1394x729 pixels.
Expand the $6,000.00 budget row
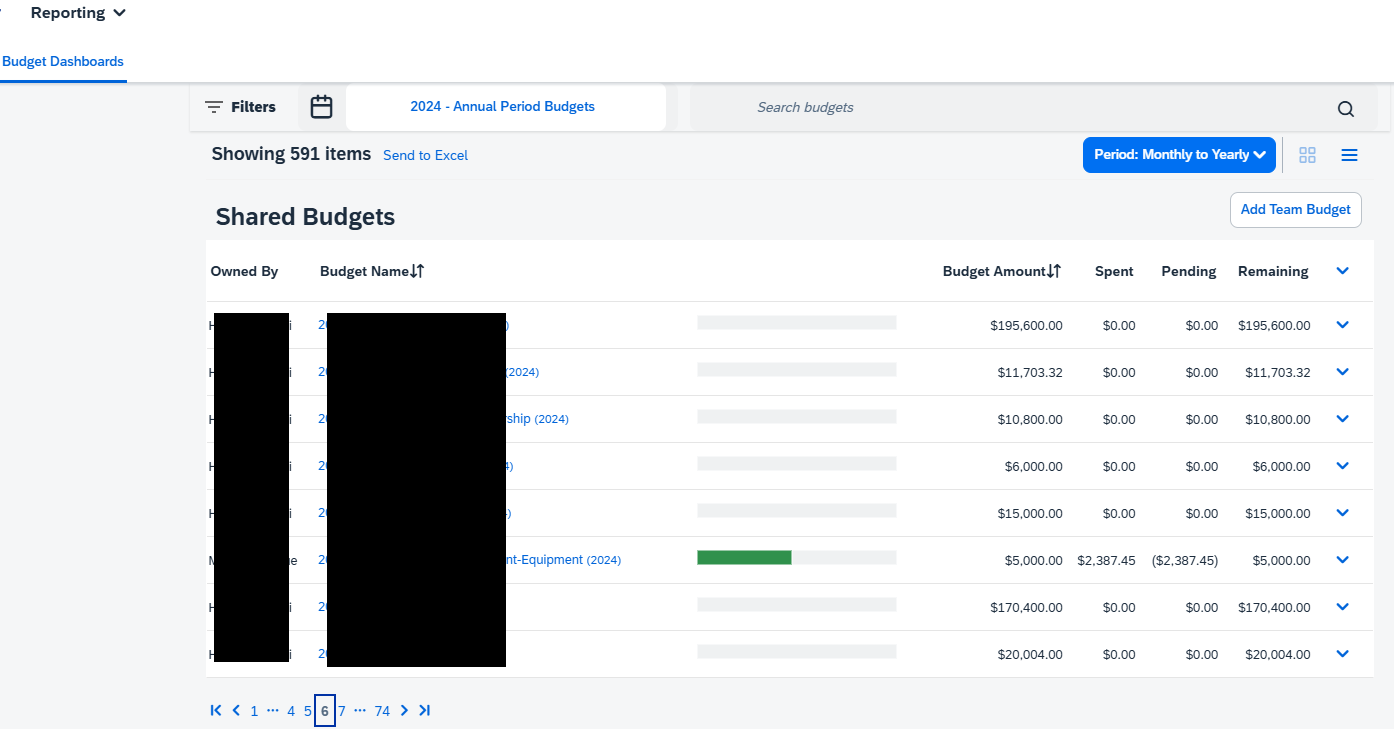point(1343,466)
